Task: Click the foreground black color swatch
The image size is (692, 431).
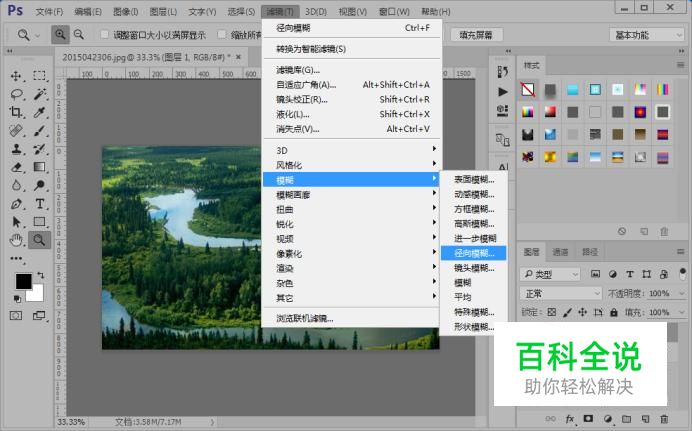Action: (x=23, y=281)
